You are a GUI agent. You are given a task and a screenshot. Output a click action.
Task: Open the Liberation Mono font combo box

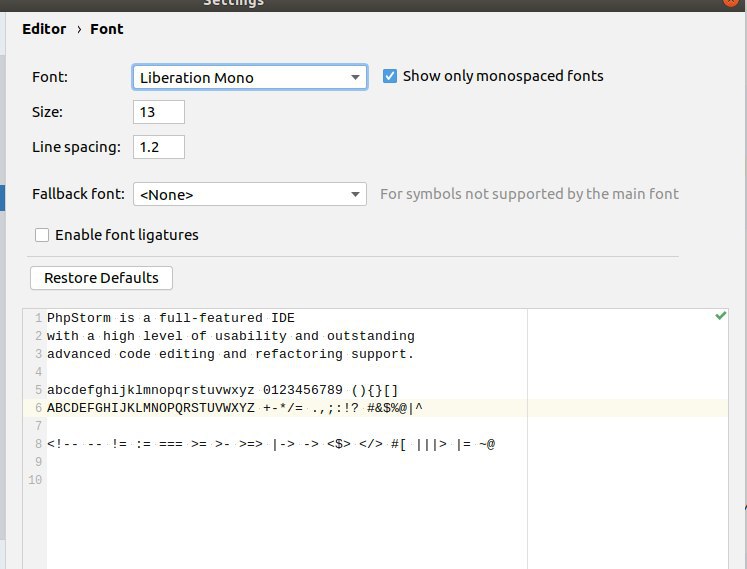pos(250,77)
